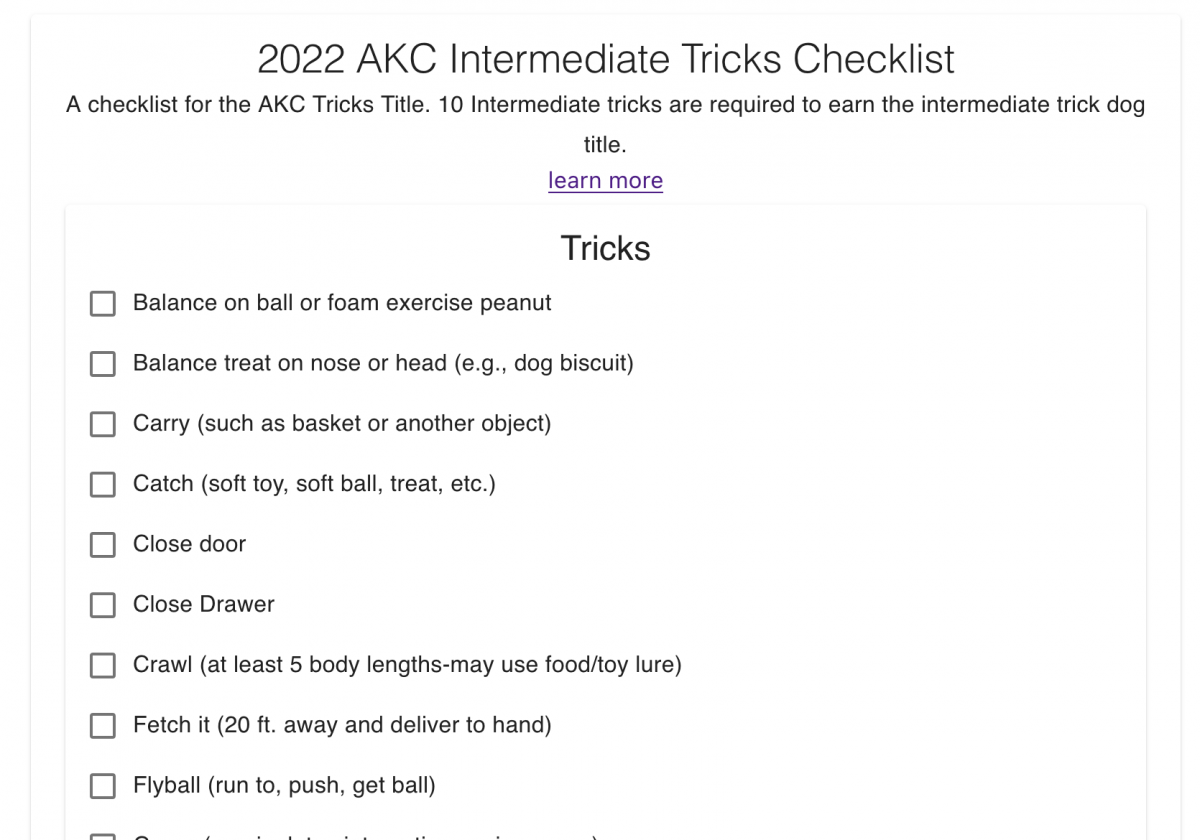The height and width of the screenshot is (840, 1200).
Task: Select the Fetch it checkbox
Action: point(103,725)
